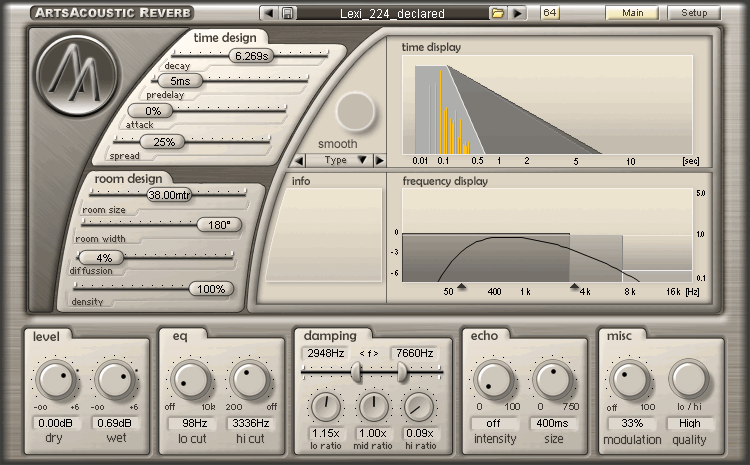Open the preset folder browser icon
The width and height of the screenshot is (750, 465).
[498, 14]
